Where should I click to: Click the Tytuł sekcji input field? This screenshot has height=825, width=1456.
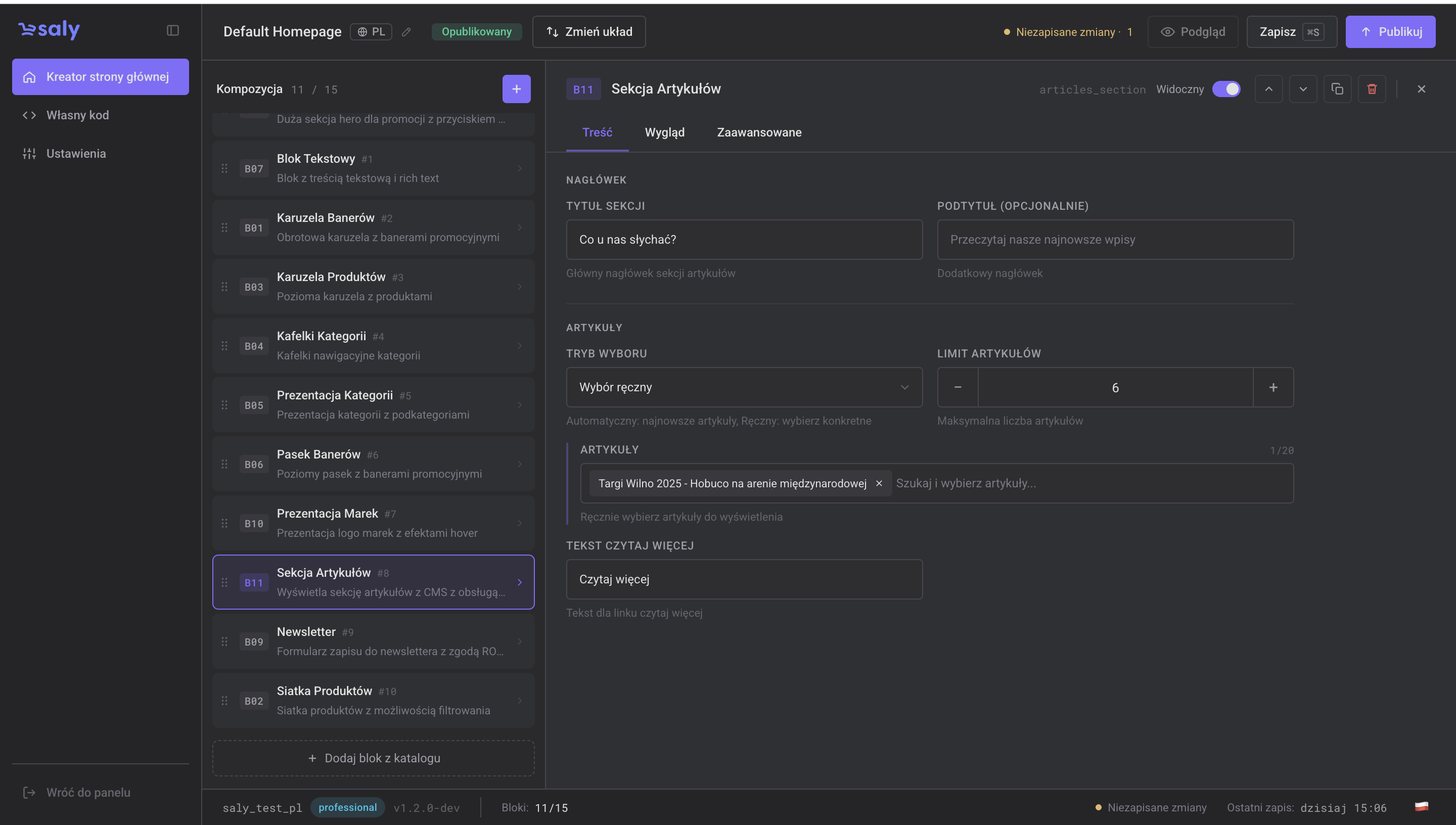click(x=744, y=240)
